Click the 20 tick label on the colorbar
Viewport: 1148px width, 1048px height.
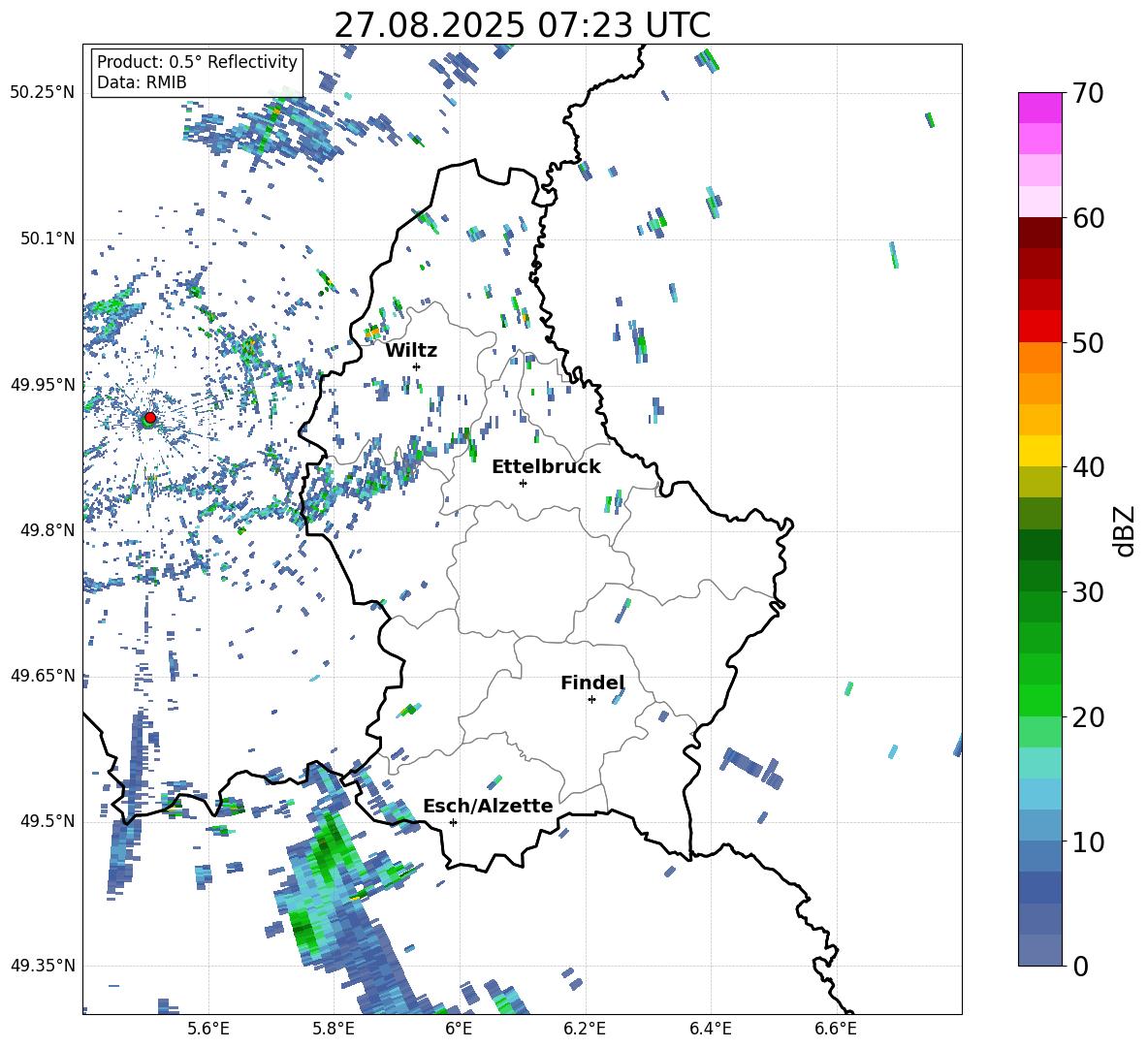[x=1087, y=716]
